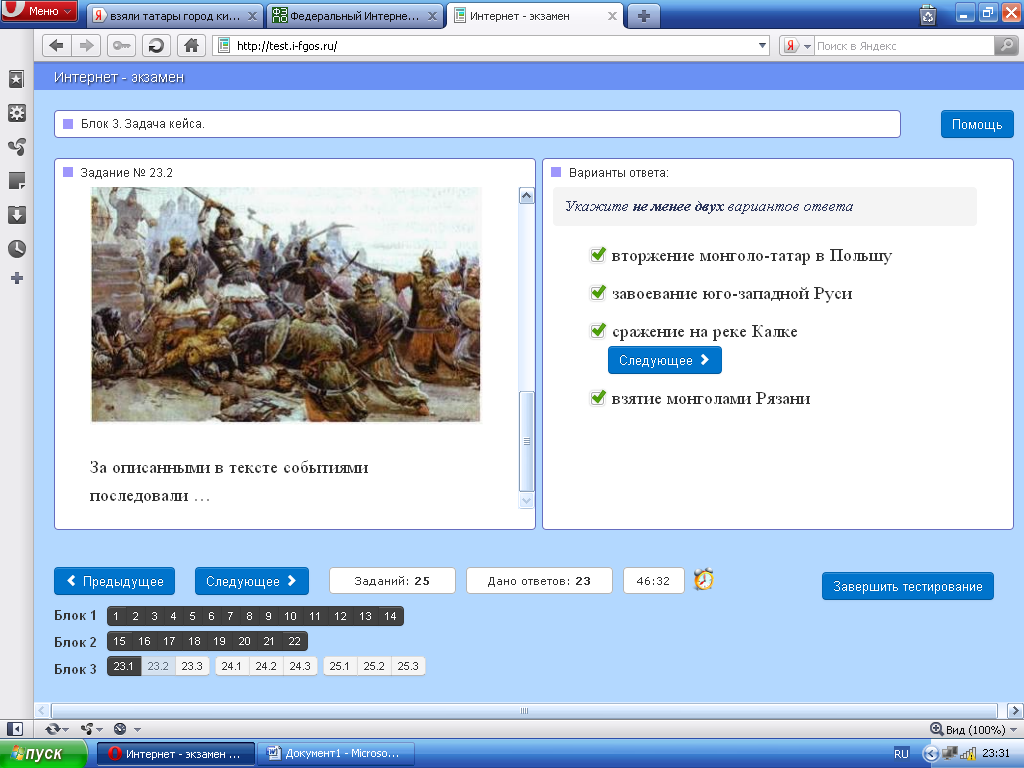1024x768 pixels.
Task: Go to task 23.1
Action: click(x=123, y=666)
